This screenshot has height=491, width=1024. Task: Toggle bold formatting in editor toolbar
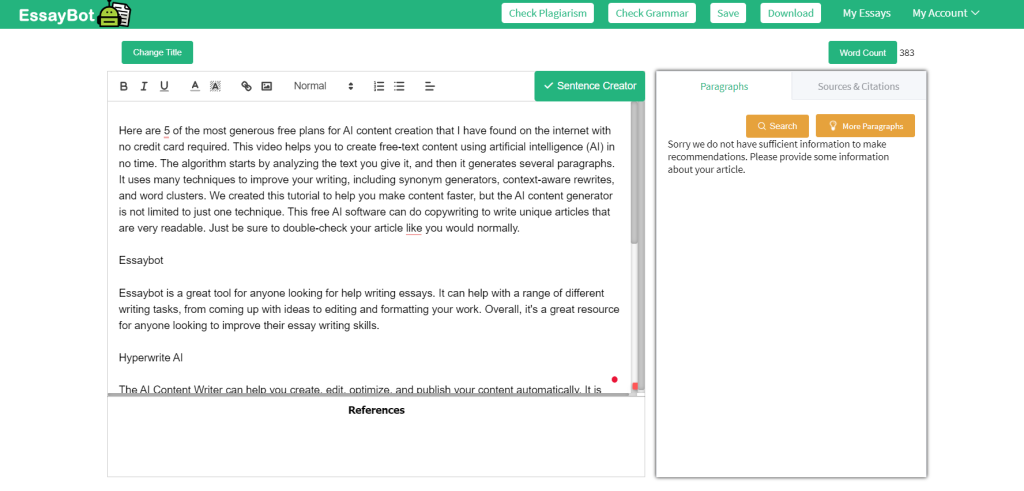point(124,86)
